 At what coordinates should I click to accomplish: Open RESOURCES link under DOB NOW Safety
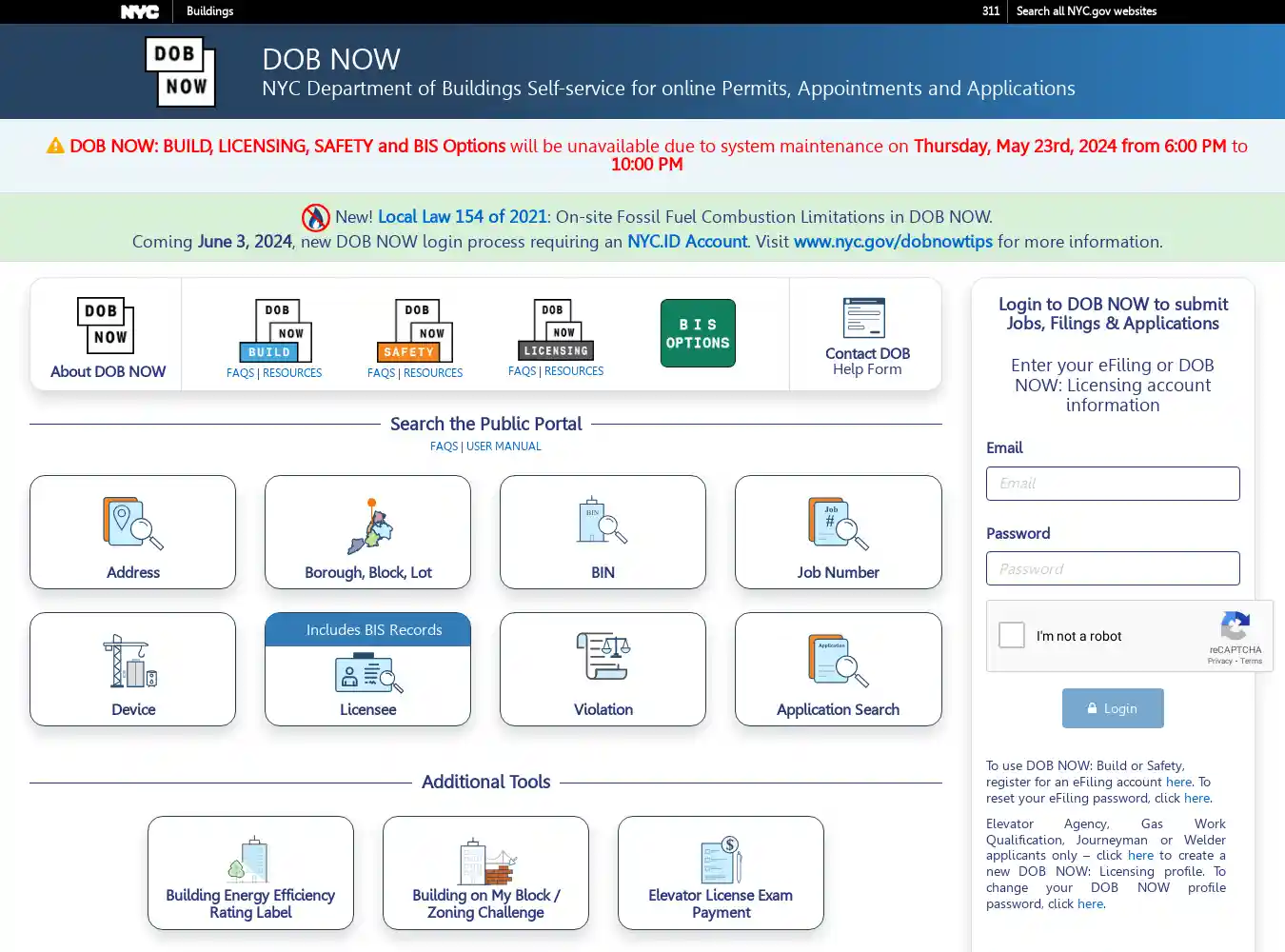pyautogui.click(x=433, y=373)
